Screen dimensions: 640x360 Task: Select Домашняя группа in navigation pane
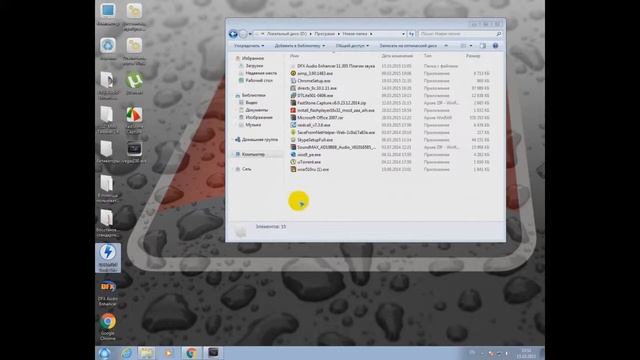(x=260, y=140)
